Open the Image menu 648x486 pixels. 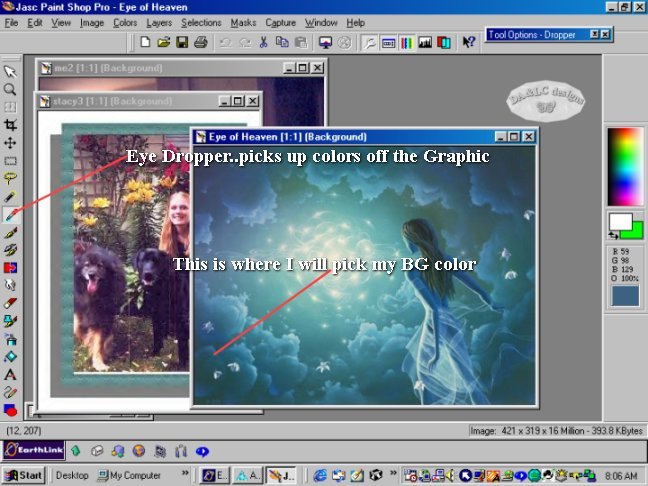[x=92, y=23]
